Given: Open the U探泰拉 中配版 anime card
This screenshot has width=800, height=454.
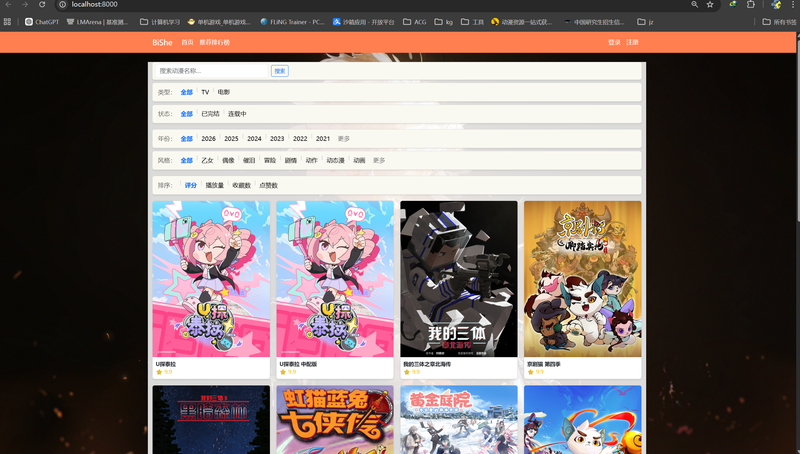Looking at the screenshot, I should 335,289.
